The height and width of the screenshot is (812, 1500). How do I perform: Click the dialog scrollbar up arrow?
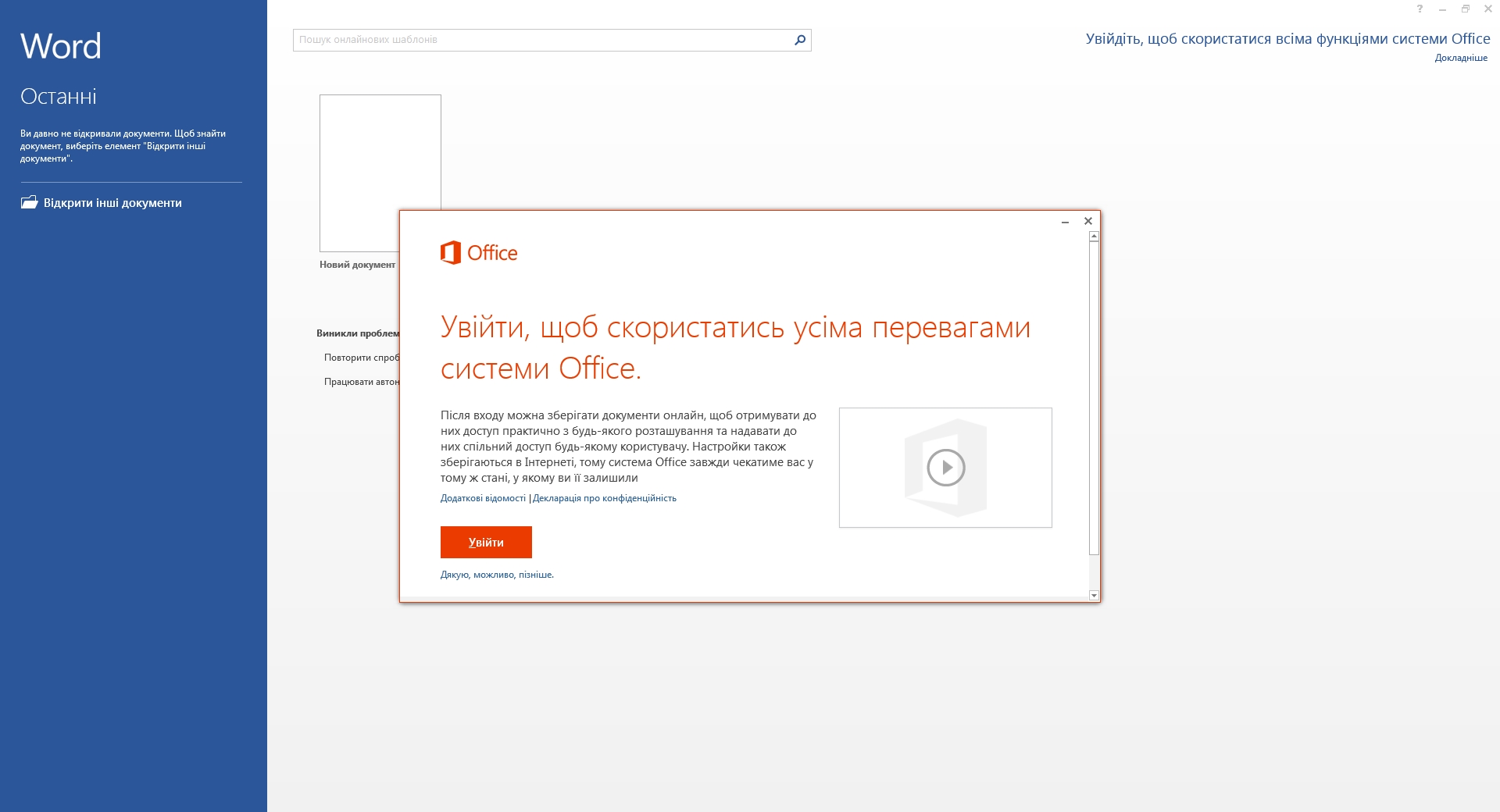(1094, 236)
